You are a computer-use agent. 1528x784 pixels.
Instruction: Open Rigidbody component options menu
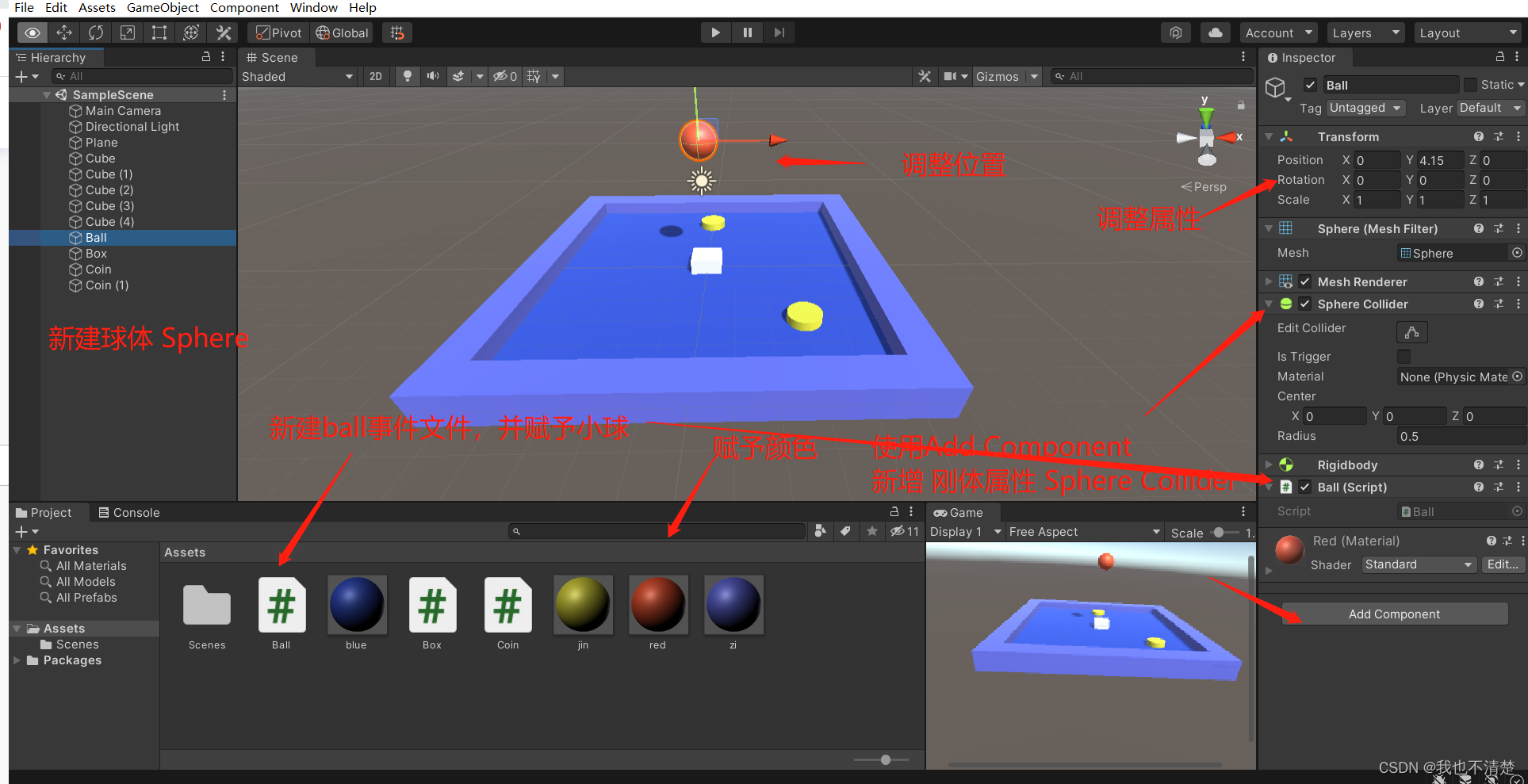pos(1518,465)
